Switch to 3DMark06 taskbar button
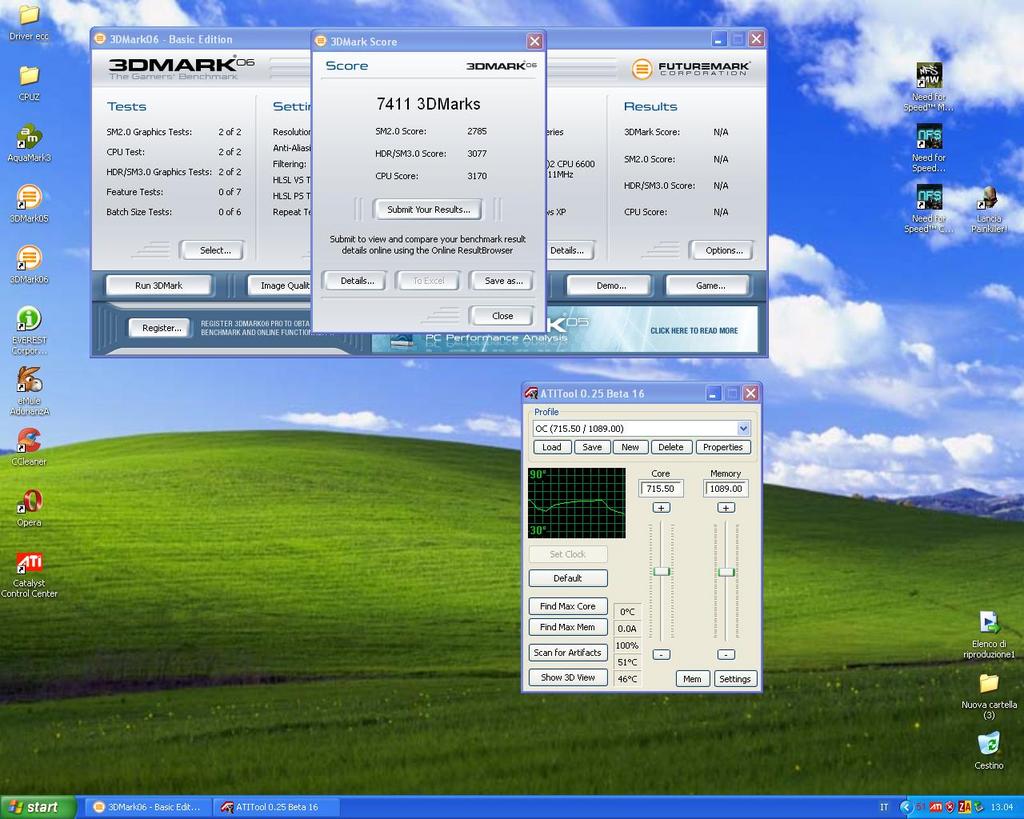1024x819 pixels. pyautogui.click(x=148, y=807)
